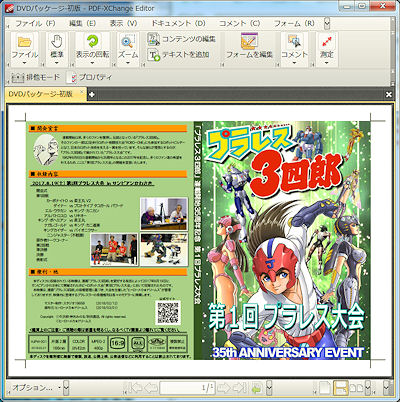Toggle the プロパティ properties pane
Viewport: 400px width, 402px height.
pos(89,77)
